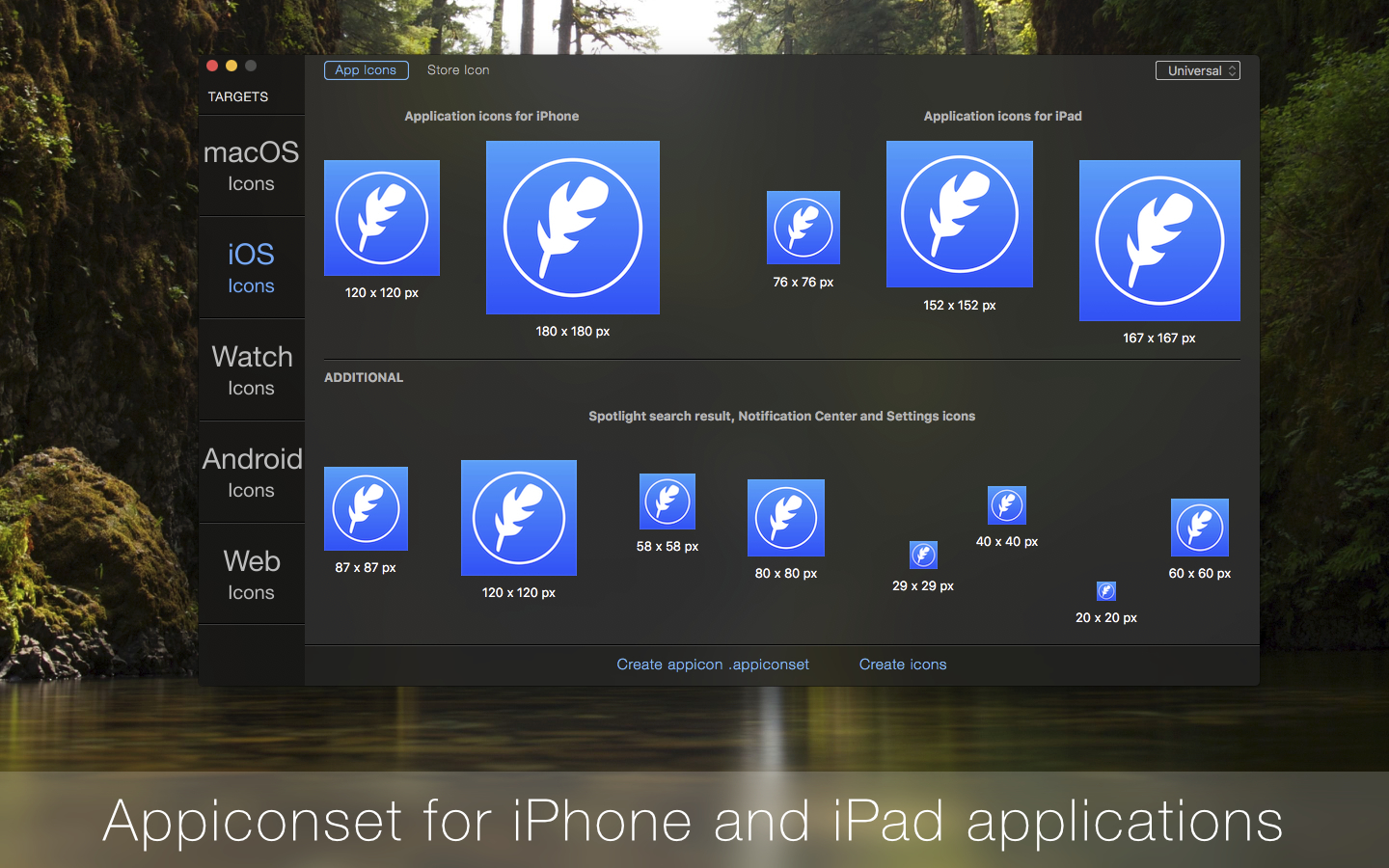The height and width of the screenshot is (868, 1389).
Task: Click the Create icons button
Action: (902, 665)
